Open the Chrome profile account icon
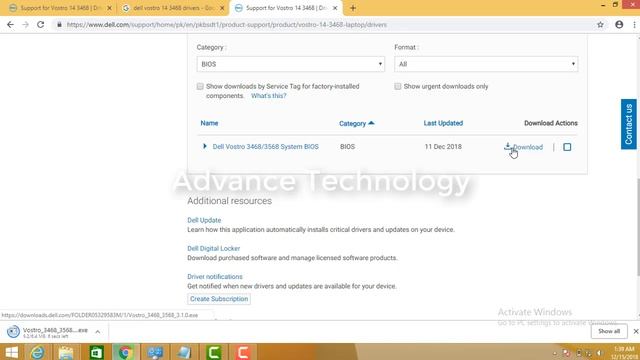Viewport: 640px width, 360px height. pyautogui.click(x=619, y=24)
